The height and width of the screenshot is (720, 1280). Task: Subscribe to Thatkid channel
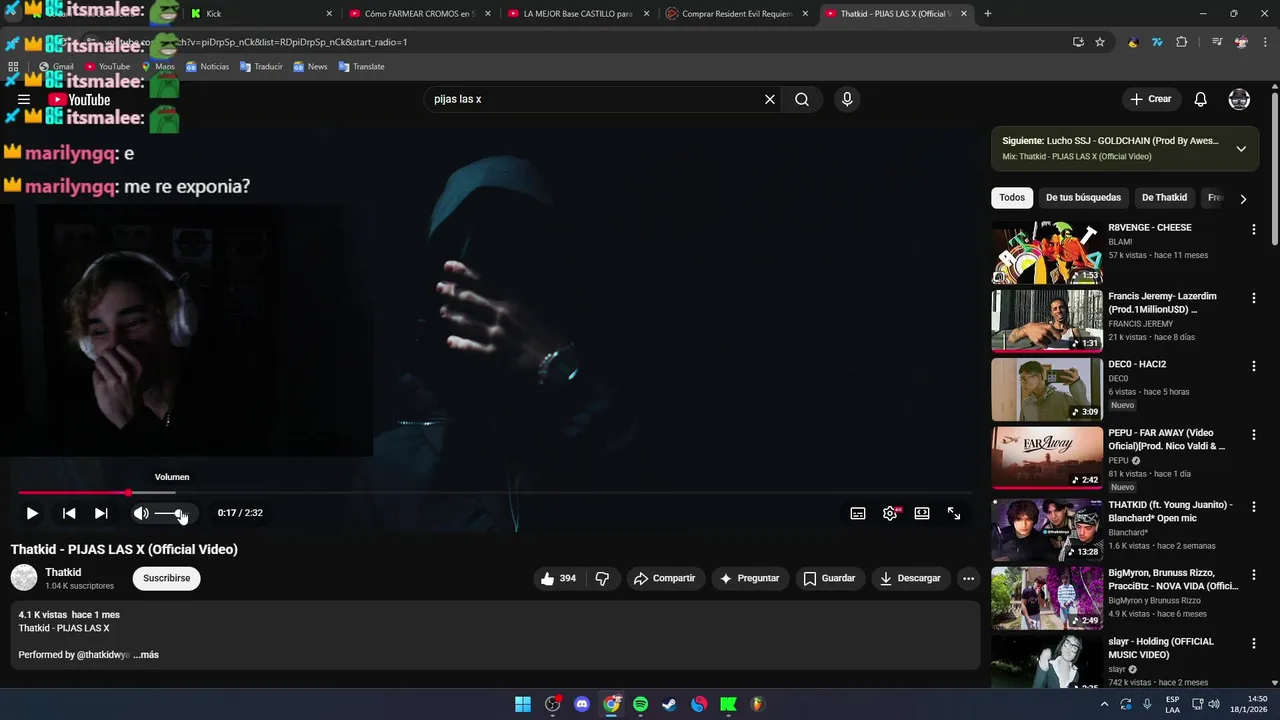click(x=166, y=578)
